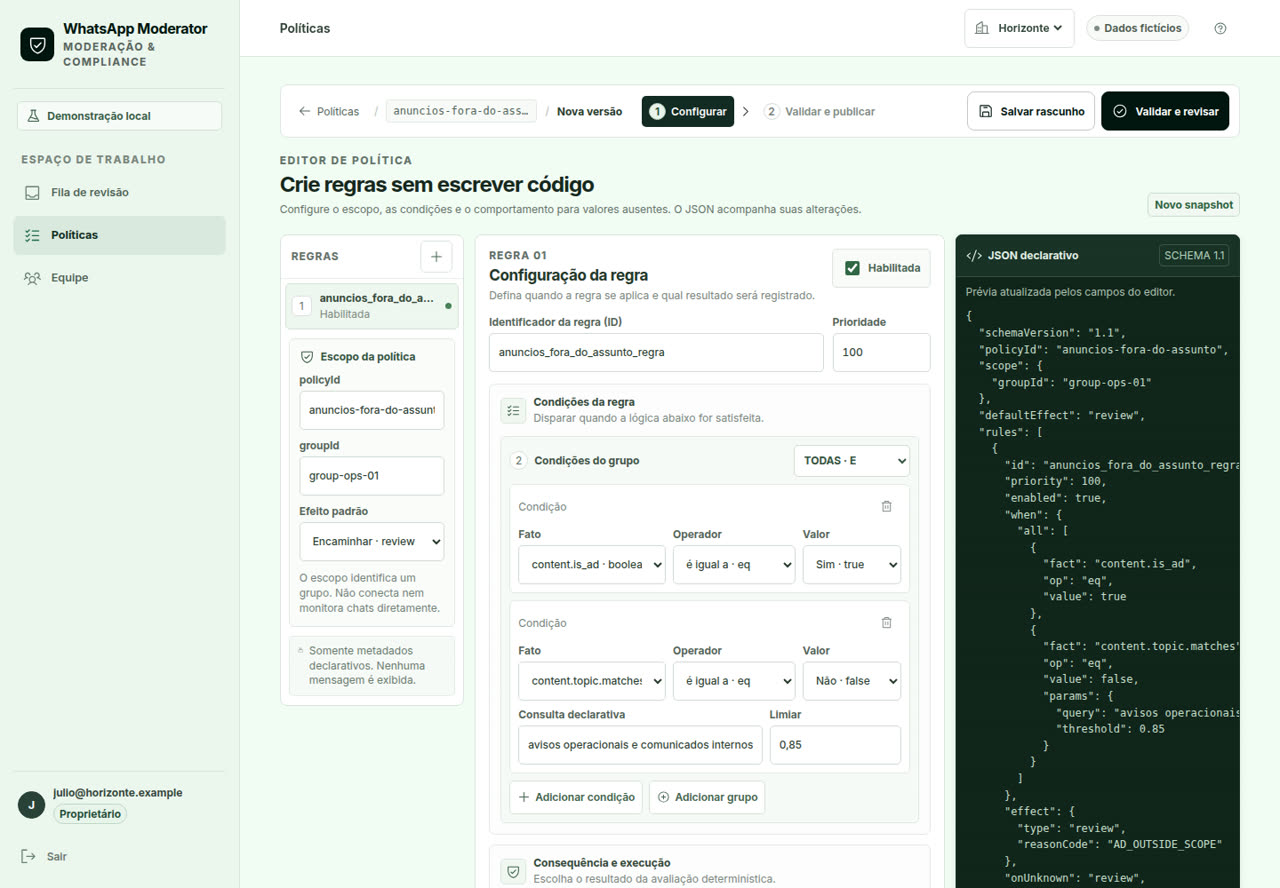Delete the content.topic.matches condition via trash icon
Screen dimensions: 1280x888
[x=886, y=622]
